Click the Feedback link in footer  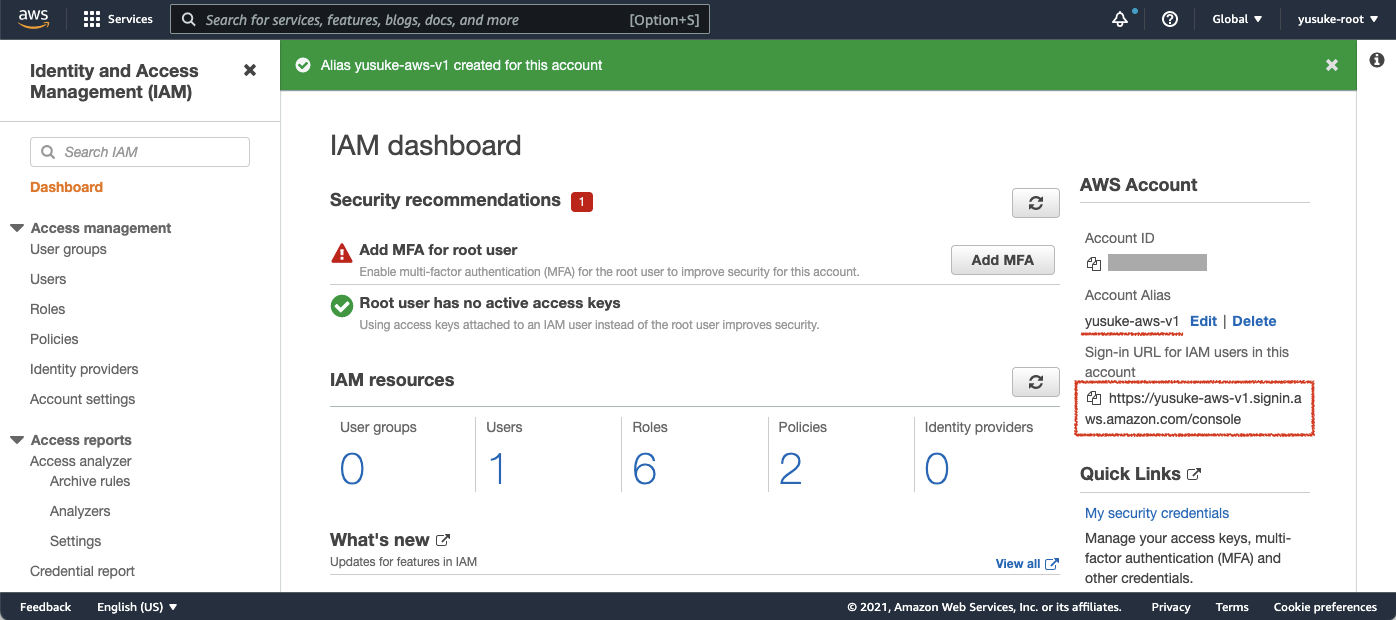point(45,607)
